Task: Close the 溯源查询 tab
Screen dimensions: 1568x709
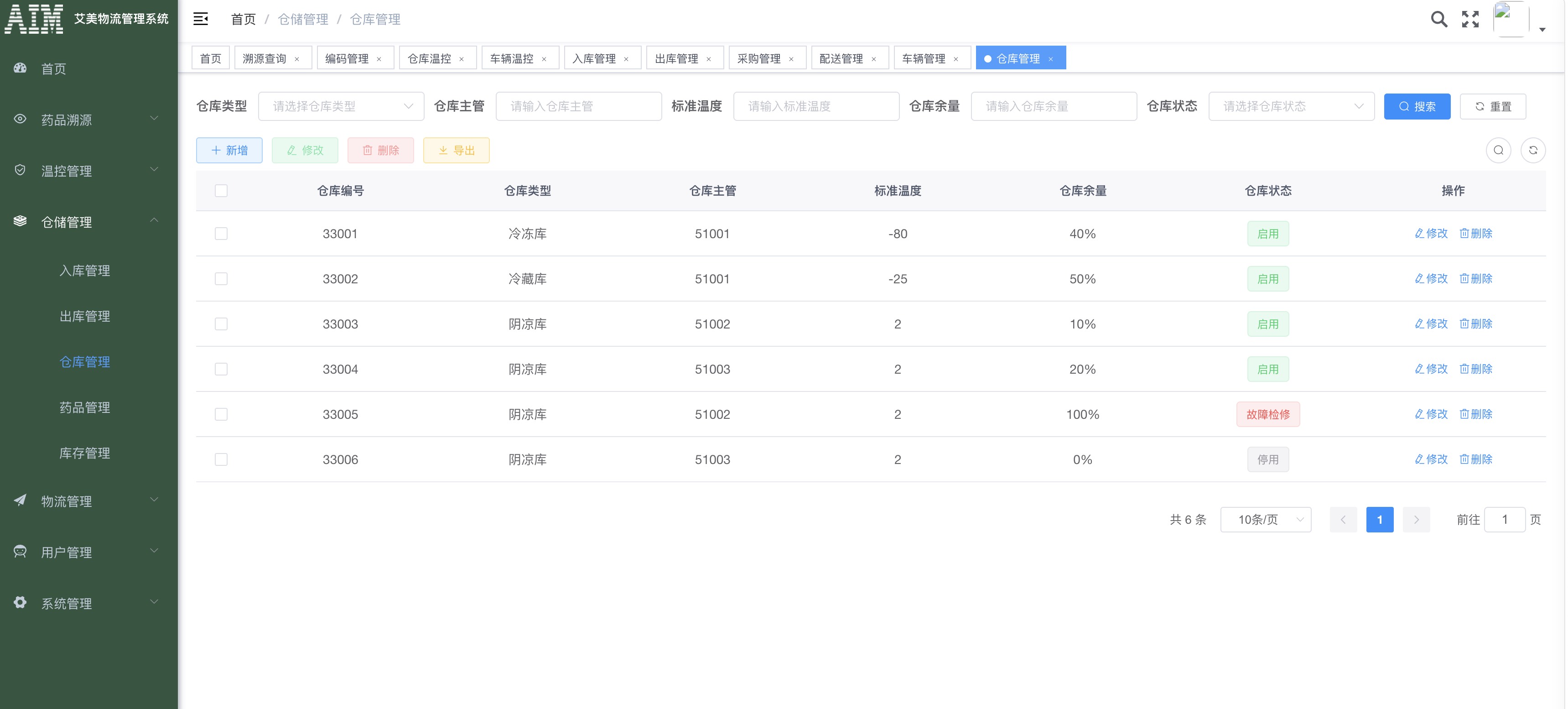Action: [x=297, y=59]
